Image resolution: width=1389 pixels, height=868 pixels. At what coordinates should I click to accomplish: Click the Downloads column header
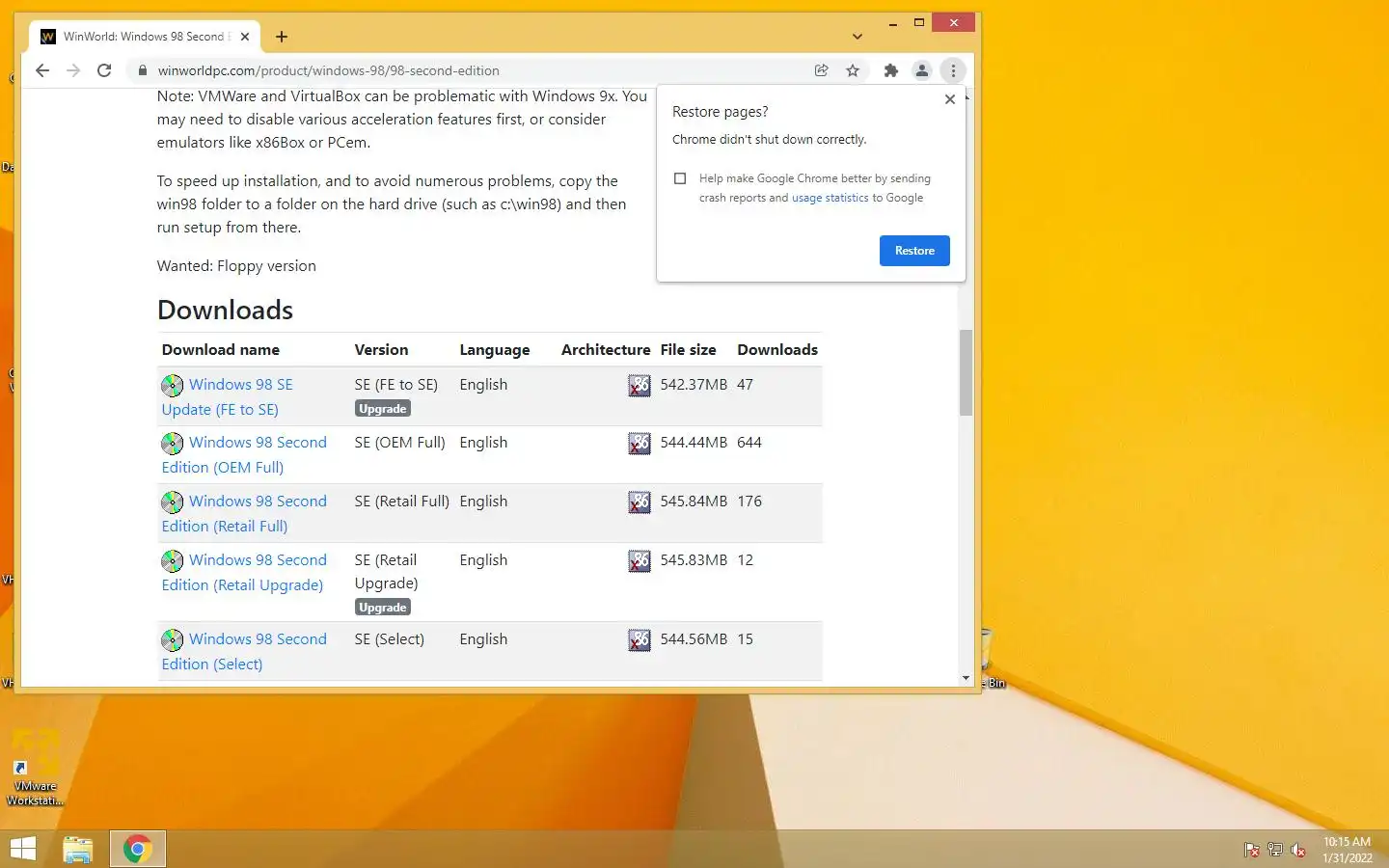coord(777,350)
